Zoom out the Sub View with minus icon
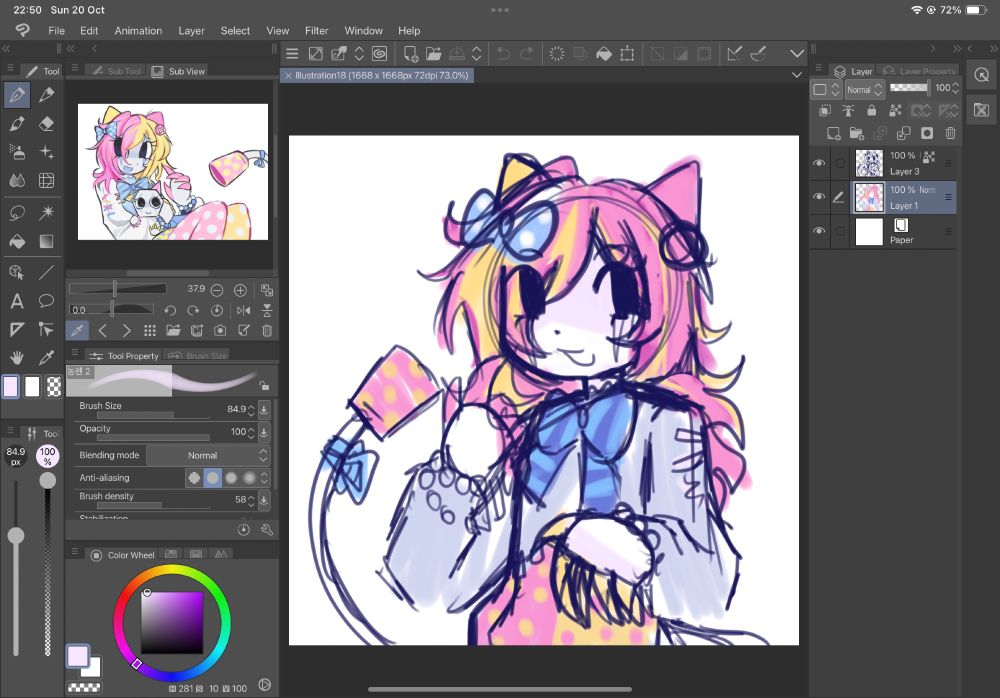 (217, 290)
